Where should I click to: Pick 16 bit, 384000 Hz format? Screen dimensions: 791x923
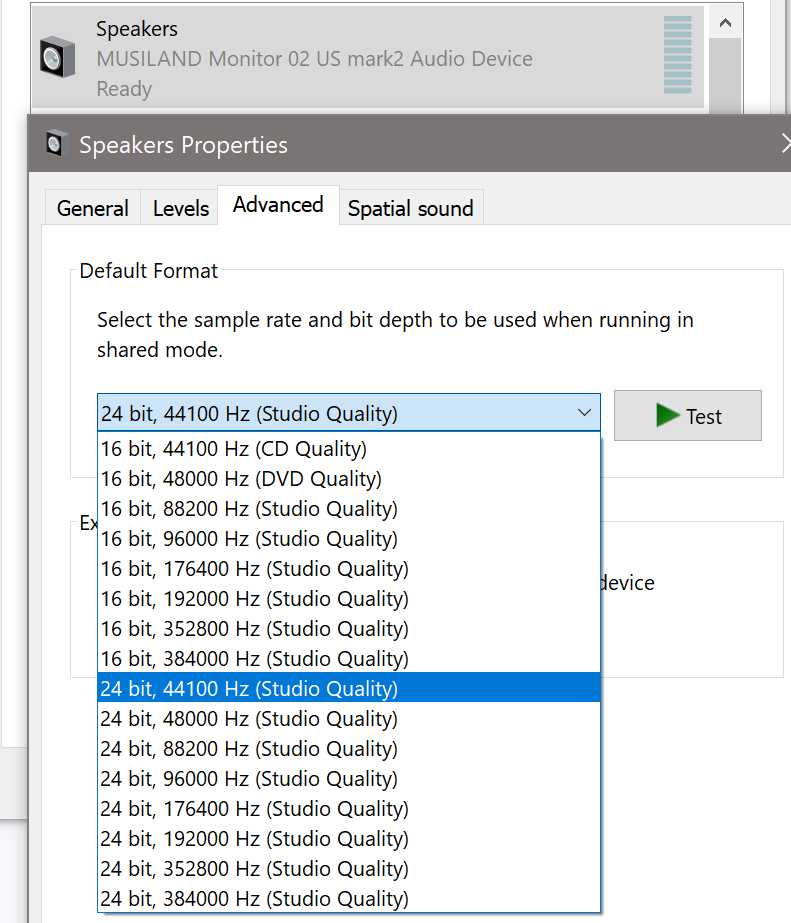[254, 659]
